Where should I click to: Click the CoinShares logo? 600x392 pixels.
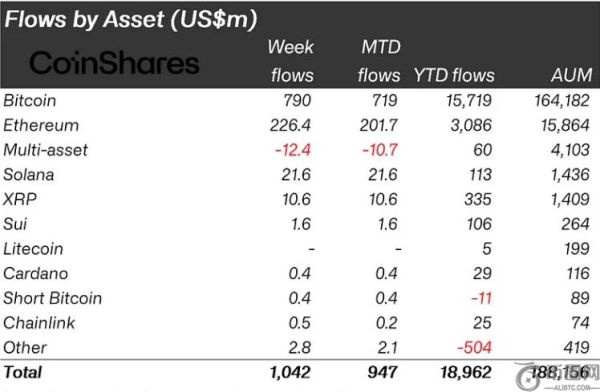click(114, 63)
